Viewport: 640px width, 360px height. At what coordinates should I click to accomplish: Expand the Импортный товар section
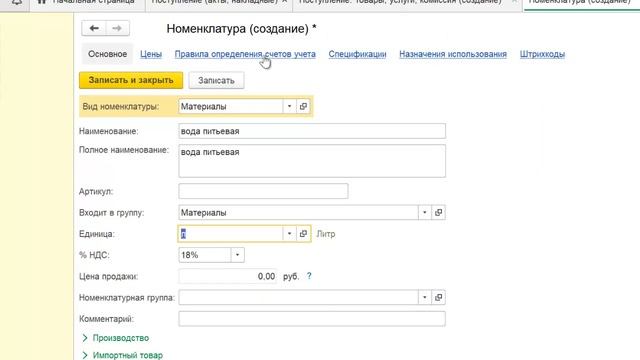[x=122, y=355]
